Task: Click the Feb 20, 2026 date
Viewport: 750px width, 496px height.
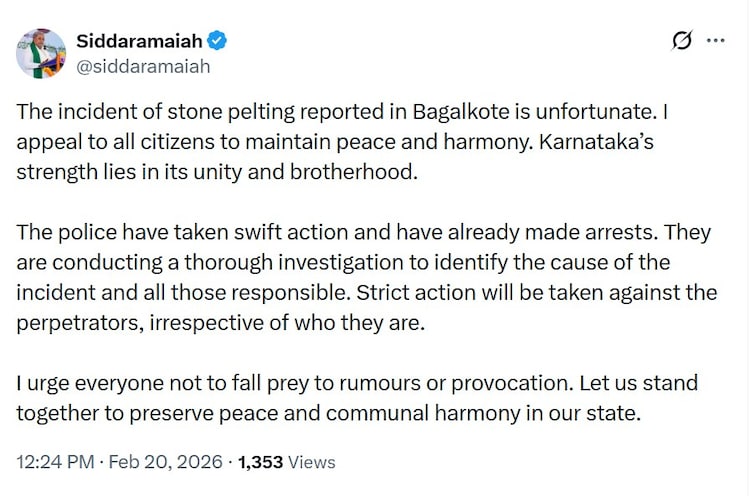Action: pyautogui.click(x=165, y=462)
